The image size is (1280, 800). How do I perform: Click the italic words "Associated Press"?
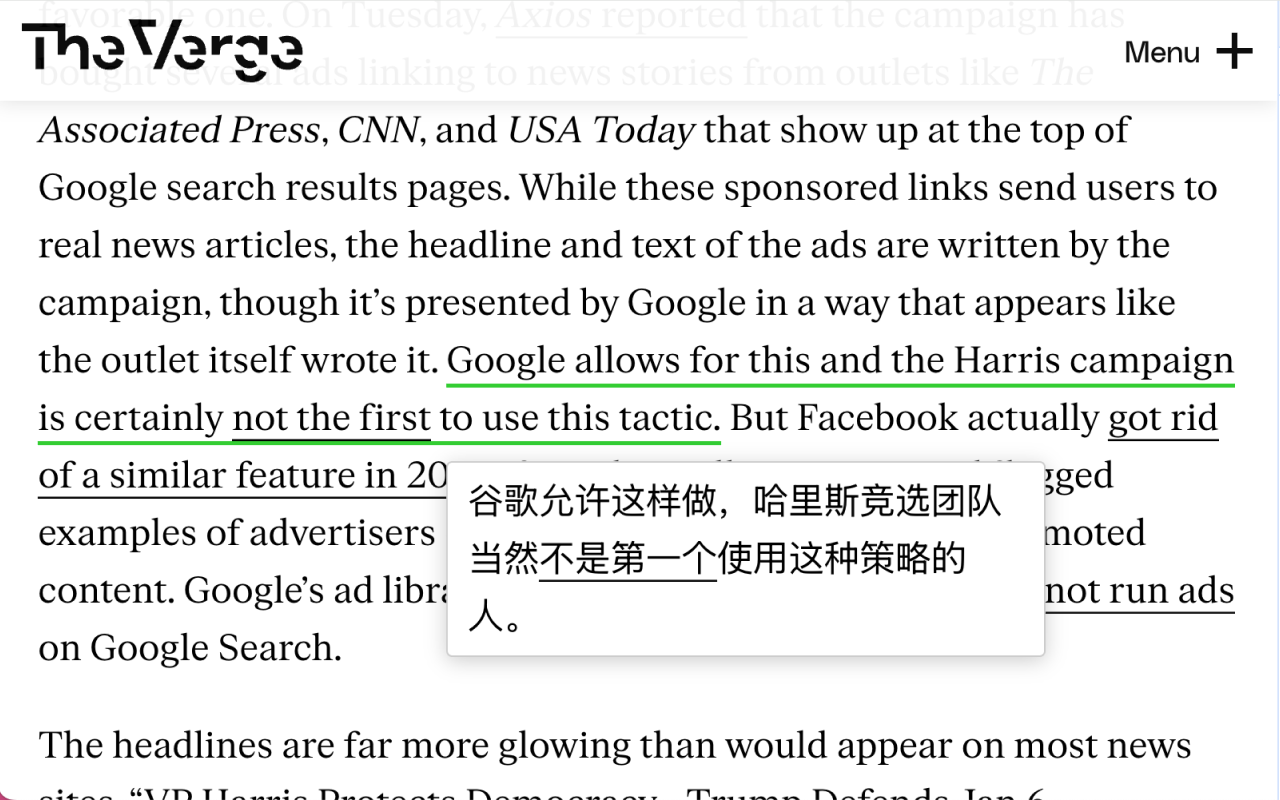point(179,130)
